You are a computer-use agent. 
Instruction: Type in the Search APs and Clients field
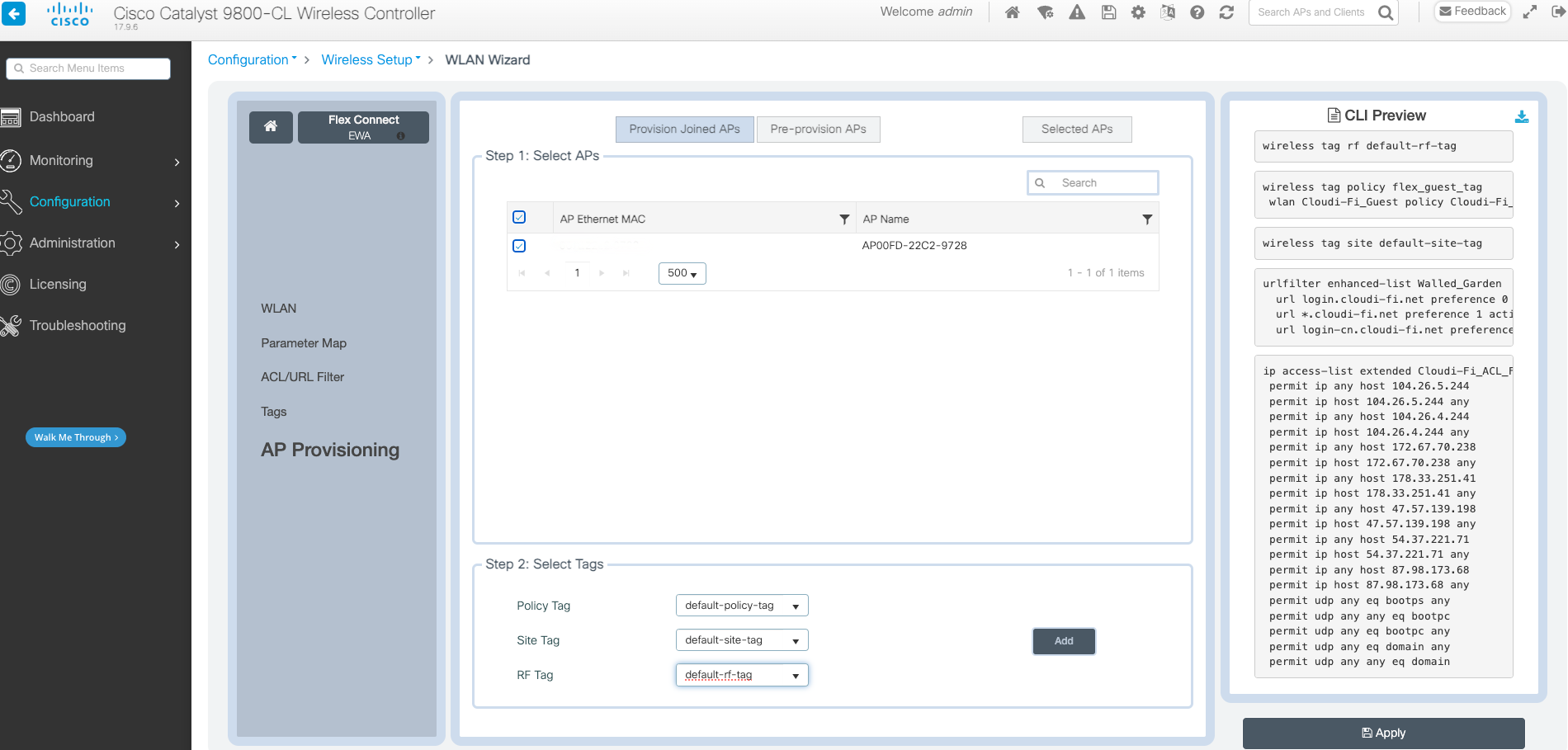pos(1312,12)
